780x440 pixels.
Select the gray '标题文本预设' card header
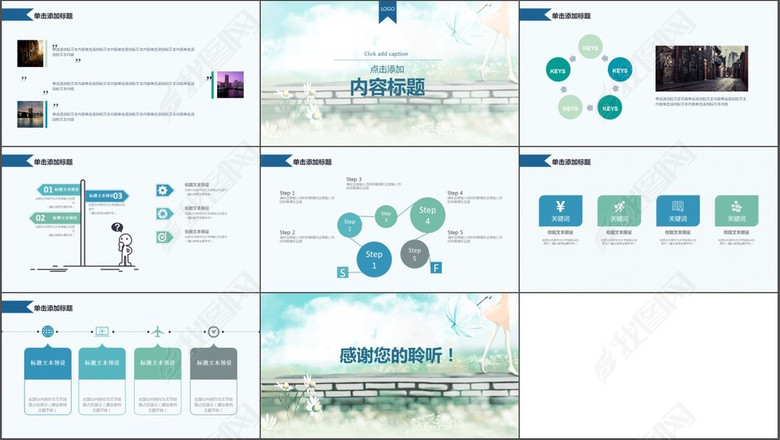pos(213,362)
